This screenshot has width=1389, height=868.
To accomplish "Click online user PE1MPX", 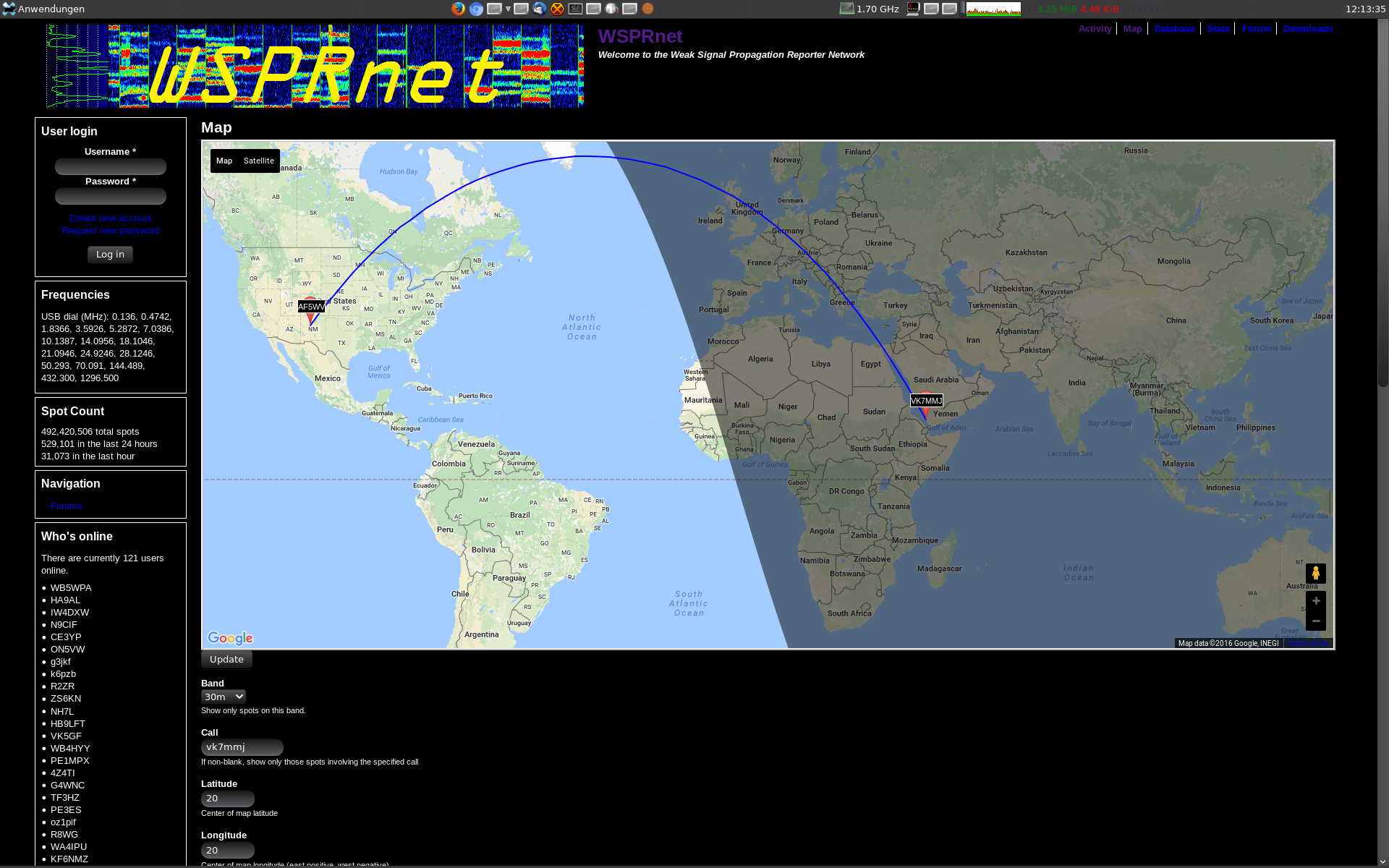I will coord(69,761).
